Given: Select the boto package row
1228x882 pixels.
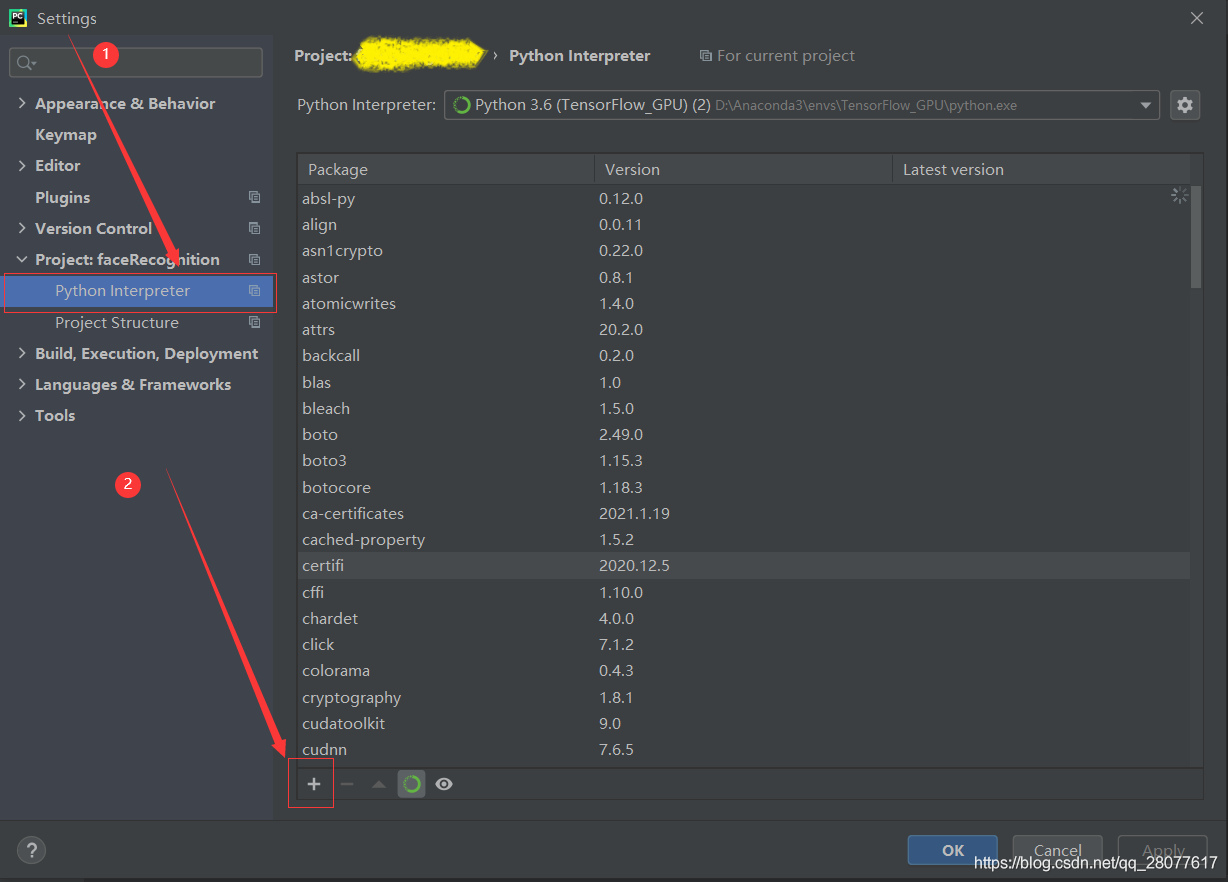Looking at the screenshot, I should tap(743, 434).
